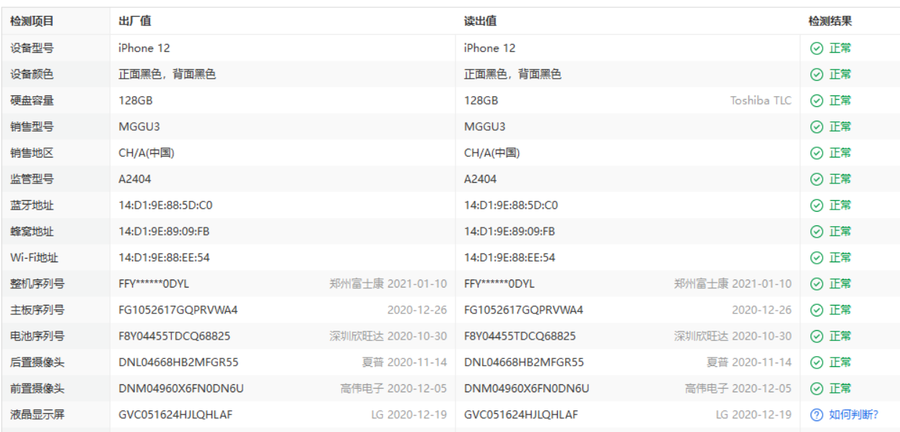Click factory Bluetooth address 14:D1:9E:88:5D:C0
This screenshot has width=900, height=432.
click(166, 205)
